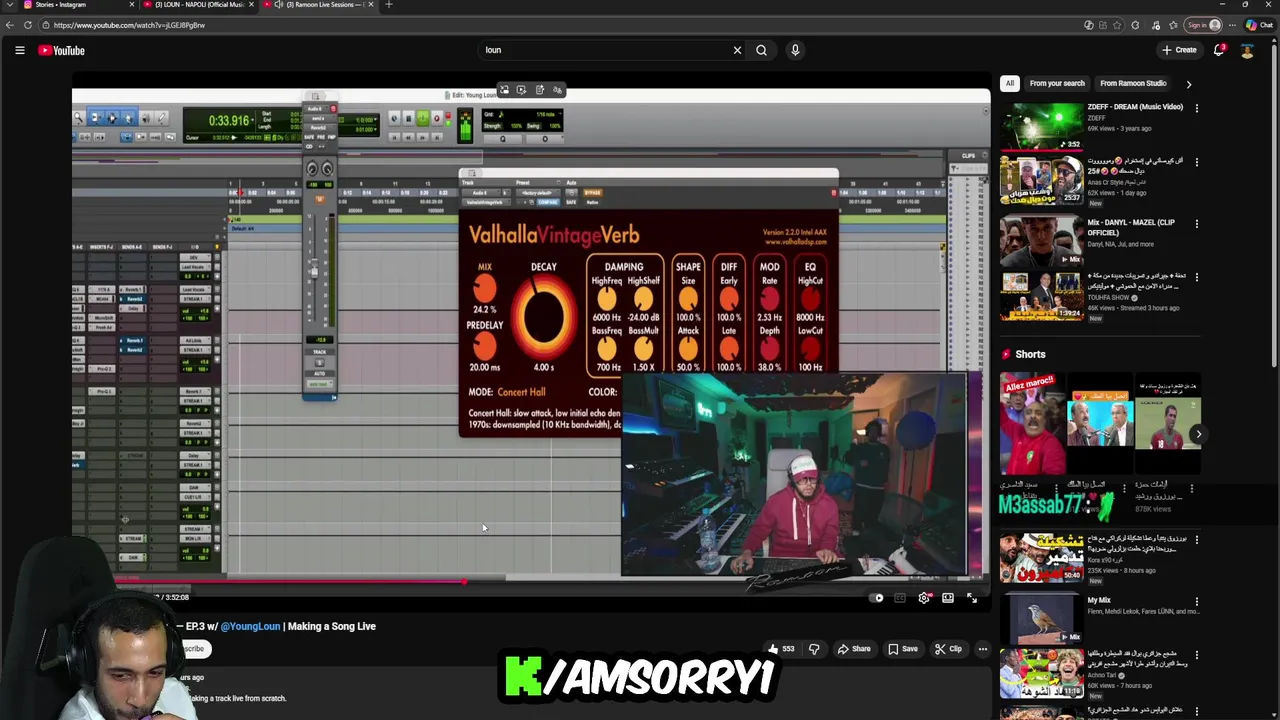
Task: Open the browser Copilot Chat button
Action: [x=1258, y=25]
